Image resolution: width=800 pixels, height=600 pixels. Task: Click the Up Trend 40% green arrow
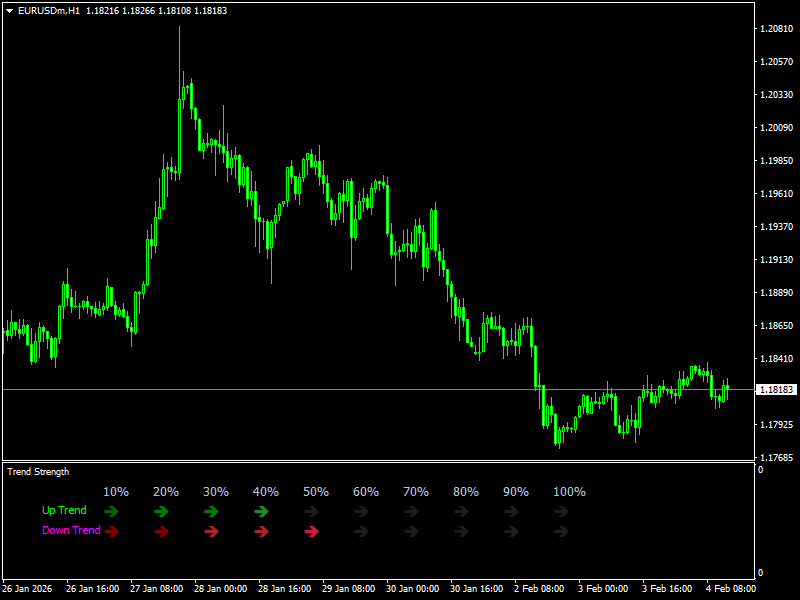tap(262, 511)
